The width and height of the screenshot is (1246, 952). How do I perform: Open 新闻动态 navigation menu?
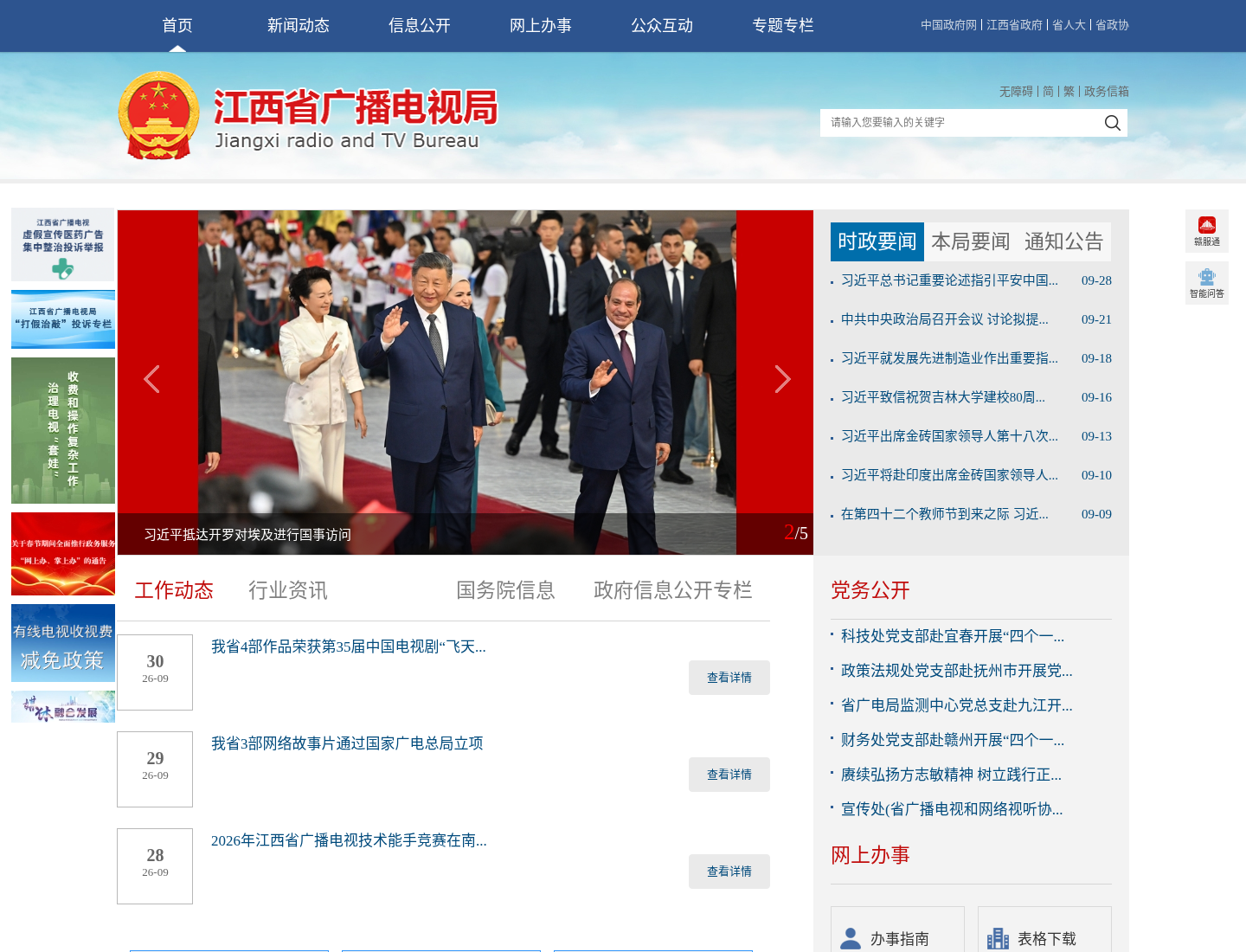click(x=299, y=26)
